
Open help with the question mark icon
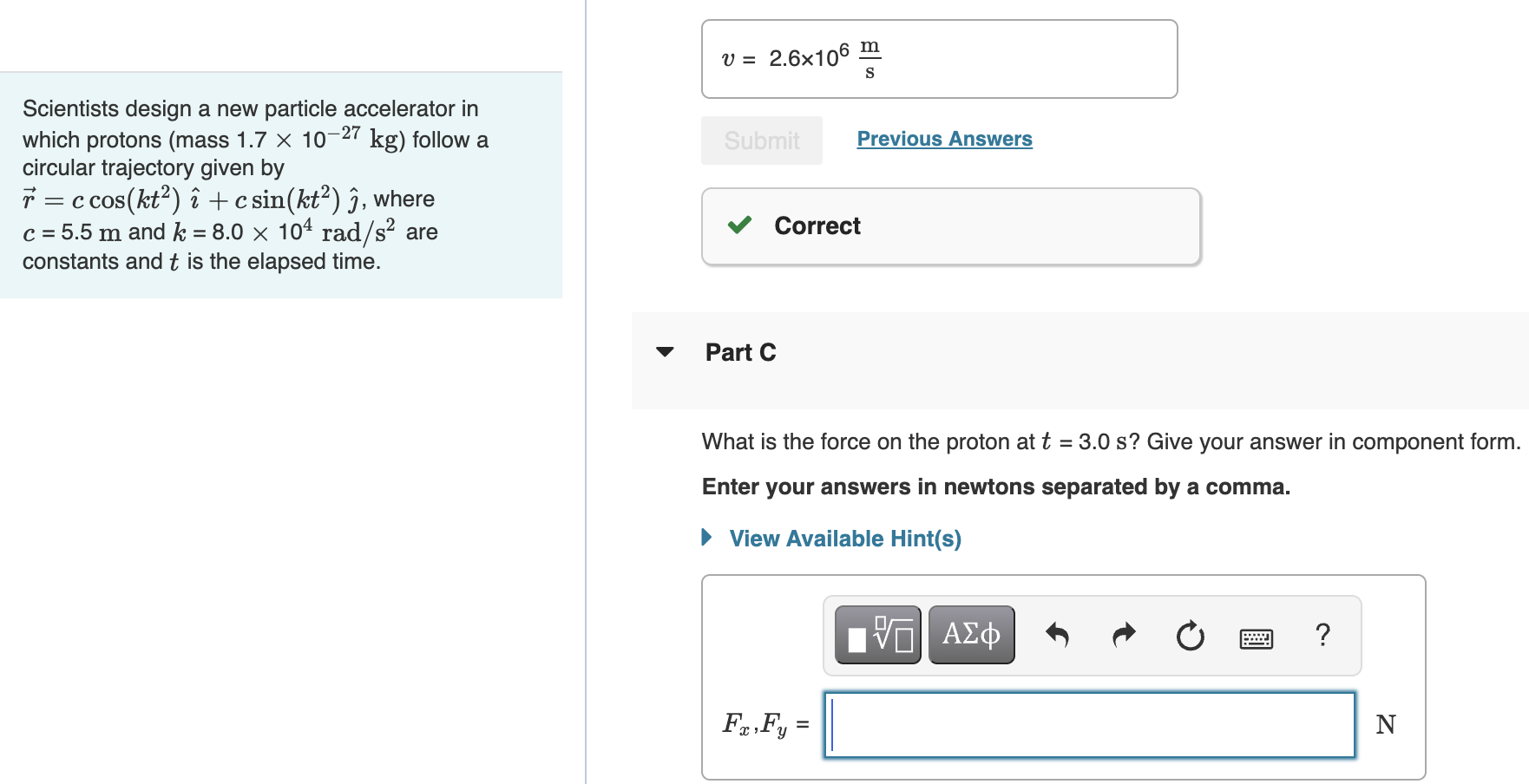point(1322,635)
